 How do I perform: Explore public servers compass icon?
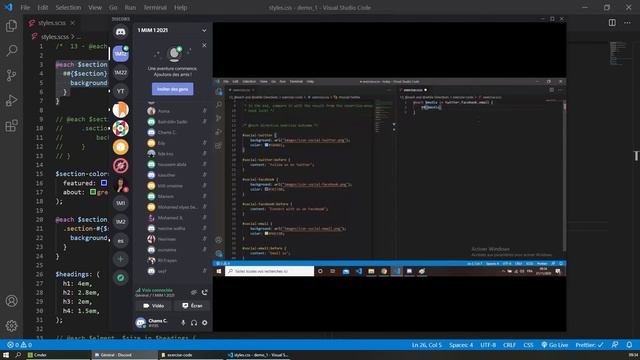point(120,278)
